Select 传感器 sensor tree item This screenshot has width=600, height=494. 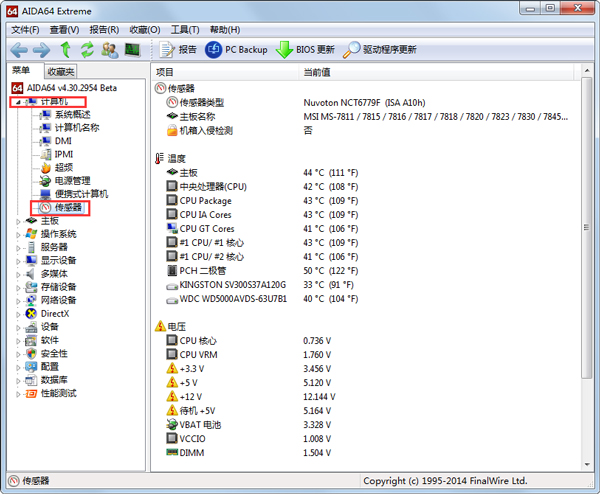[61, 207]
